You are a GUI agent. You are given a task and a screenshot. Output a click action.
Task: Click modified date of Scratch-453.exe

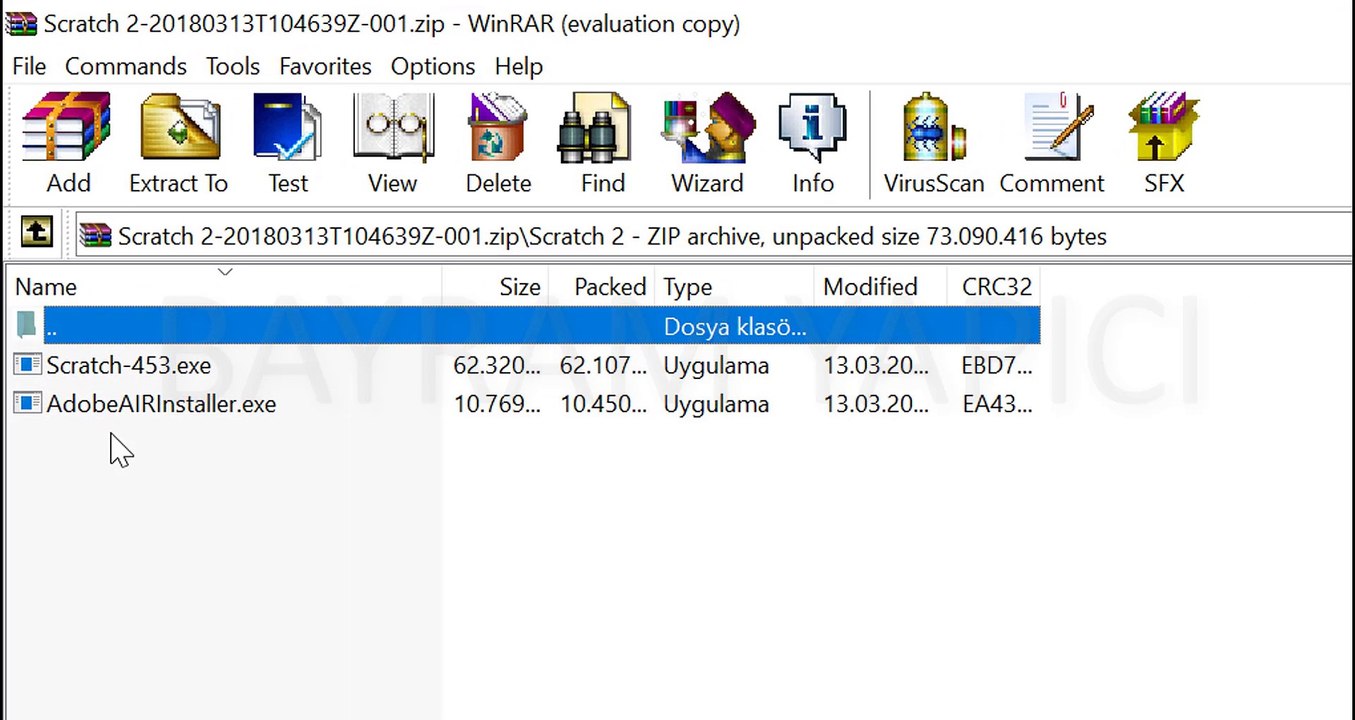click(876, 365)
